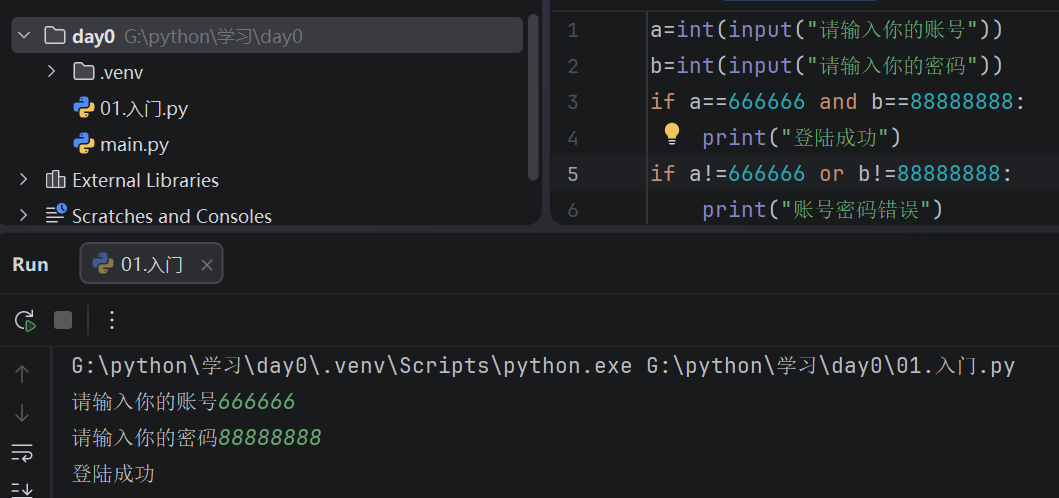Click the .venv folder icon
The height and width of the screenshot is (498, 1059).
coord(82,72)
